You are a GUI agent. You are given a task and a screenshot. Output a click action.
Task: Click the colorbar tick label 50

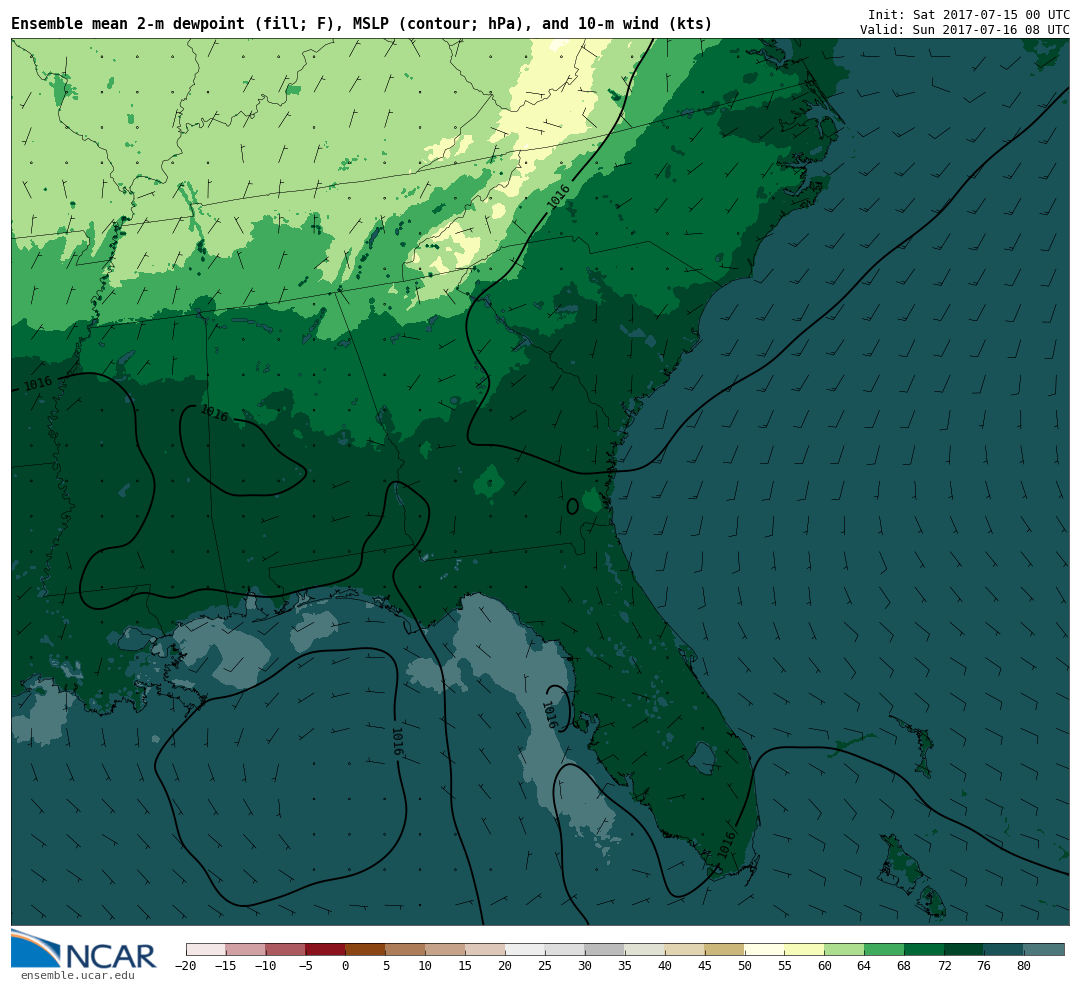[x=744, y=966]
